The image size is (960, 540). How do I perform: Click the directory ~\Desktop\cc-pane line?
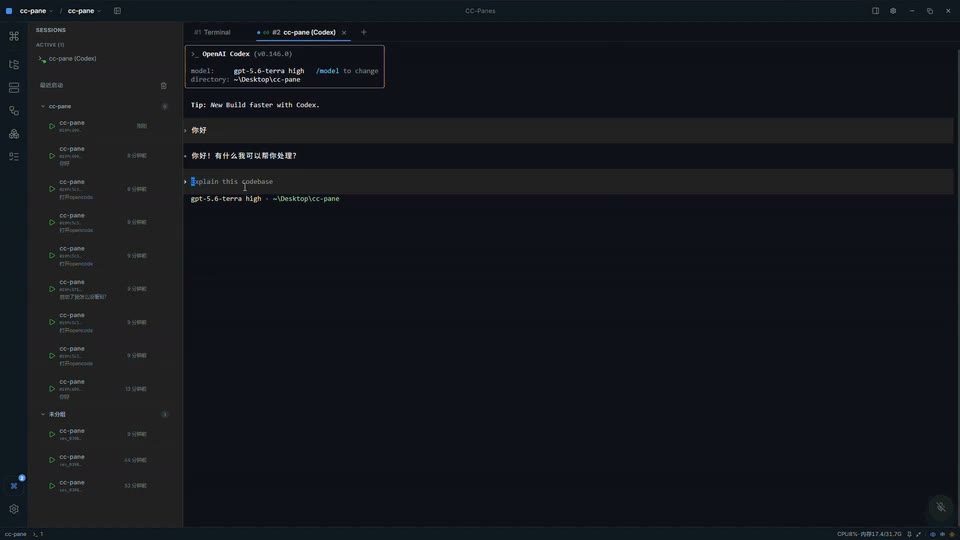[x=246, y=80]
